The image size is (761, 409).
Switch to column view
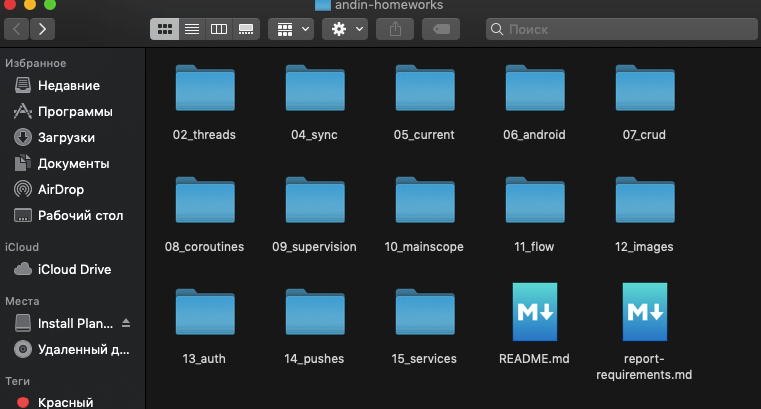[219, 30]
